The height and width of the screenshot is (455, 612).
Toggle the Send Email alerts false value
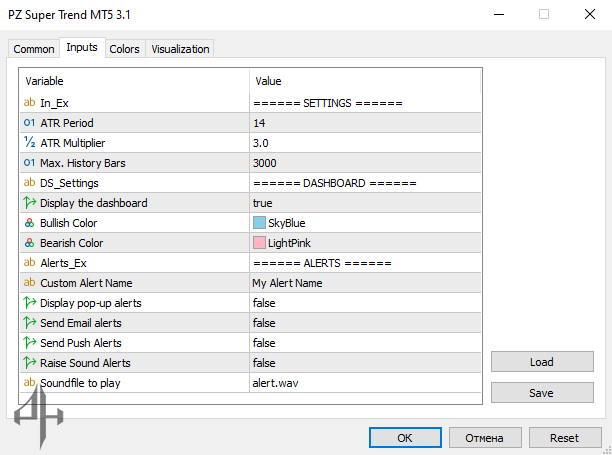pyautogui.click(x=264, y=323)
